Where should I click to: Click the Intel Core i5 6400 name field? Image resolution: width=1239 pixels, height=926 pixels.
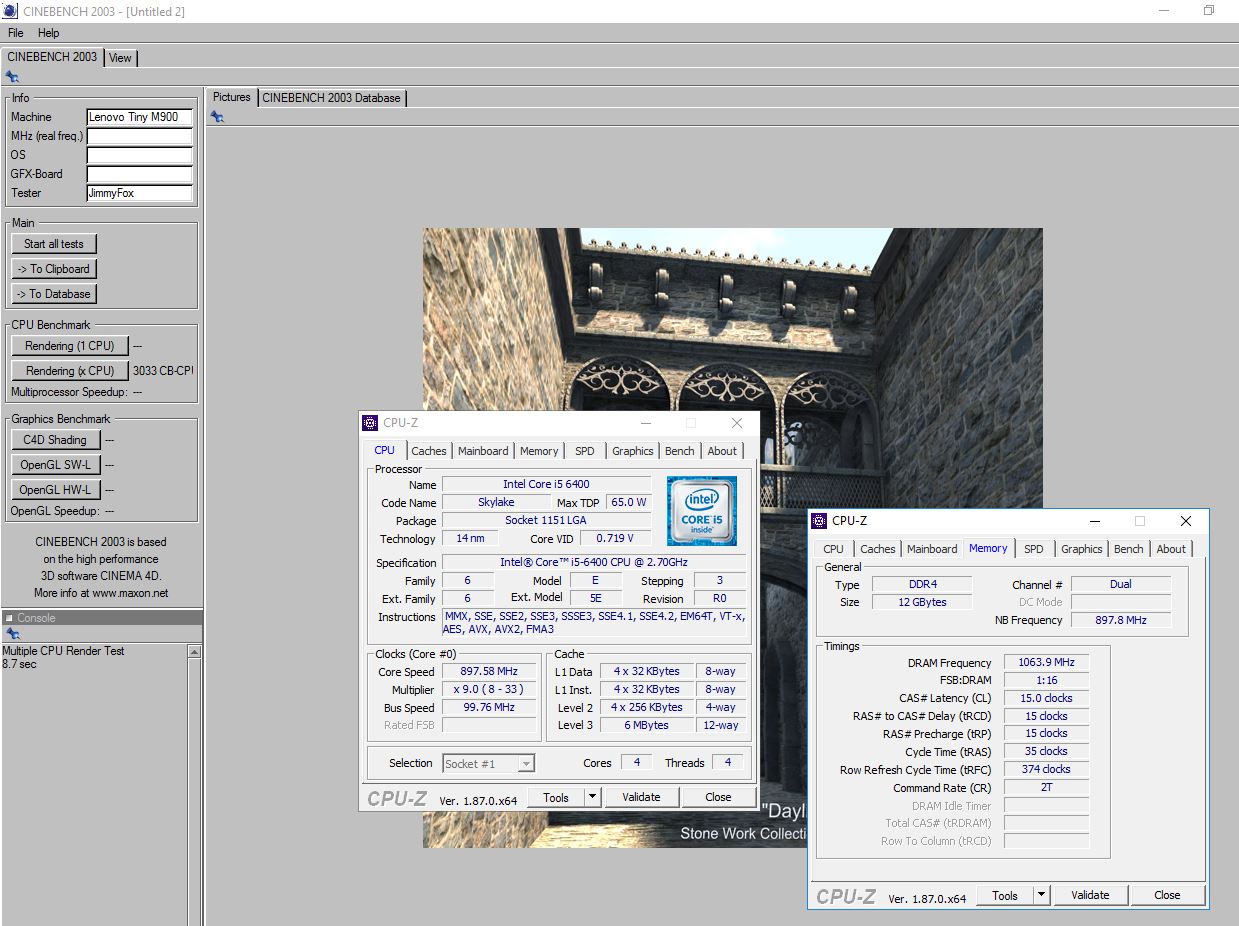click(547, 484)
